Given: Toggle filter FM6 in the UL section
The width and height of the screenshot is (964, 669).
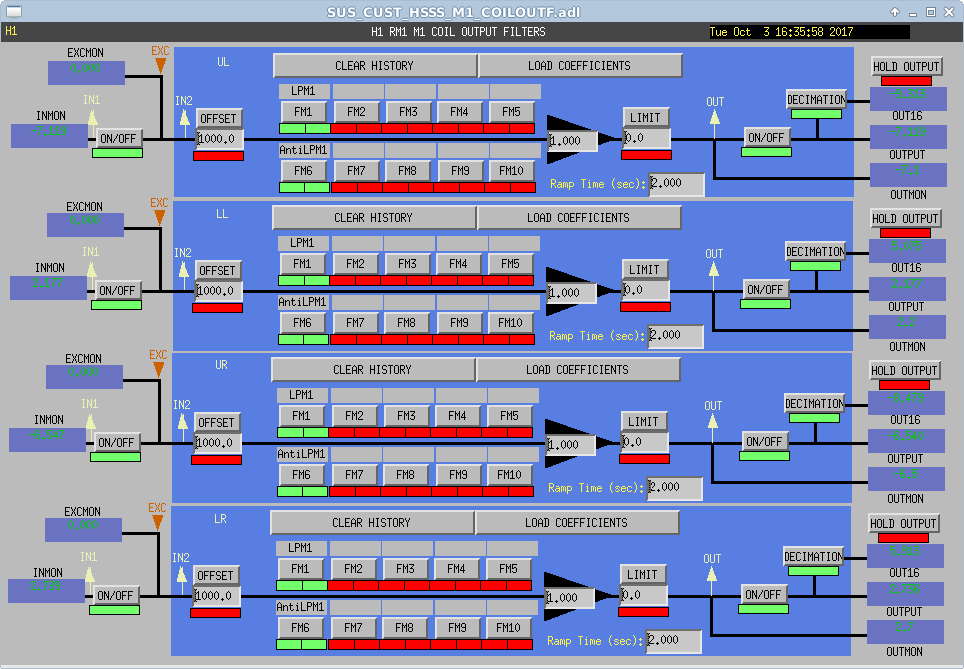Looking at the screenshot, I should click(x=304, y=171).
